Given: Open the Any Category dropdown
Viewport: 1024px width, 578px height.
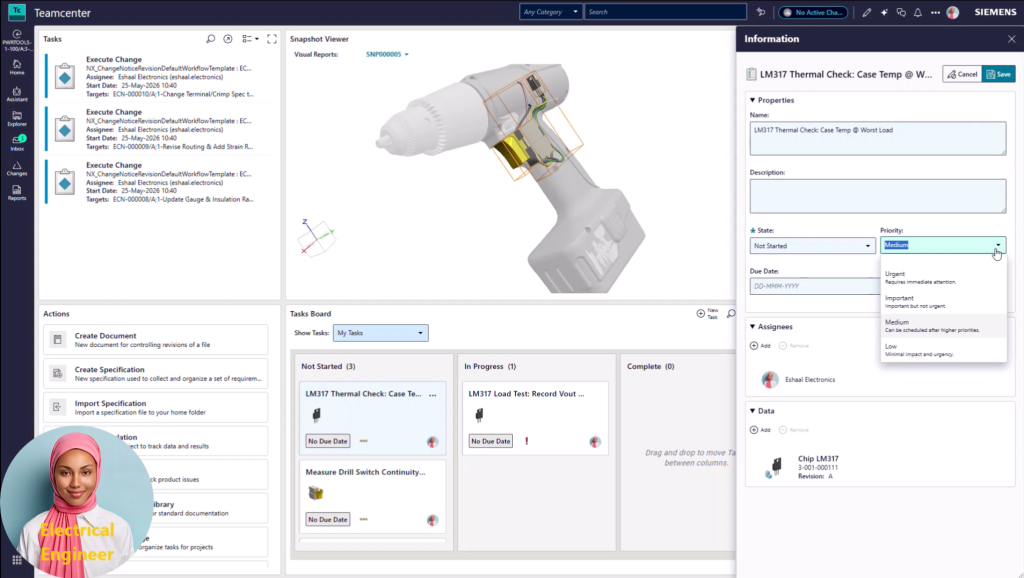Looking at the screenshot, I should click(x=550, y=12).
